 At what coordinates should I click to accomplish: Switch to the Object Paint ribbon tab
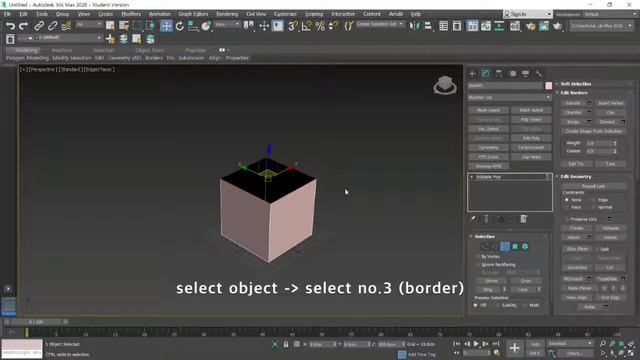coord(149,50)
